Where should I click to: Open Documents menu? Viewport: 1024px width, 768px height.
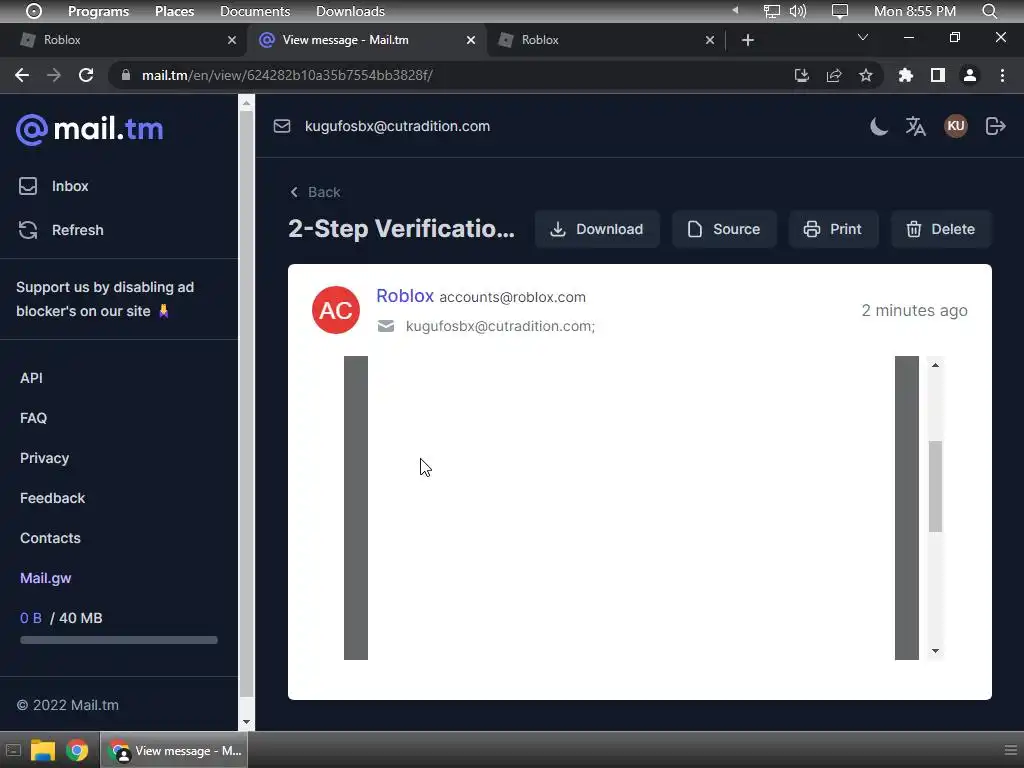[255, 11]
